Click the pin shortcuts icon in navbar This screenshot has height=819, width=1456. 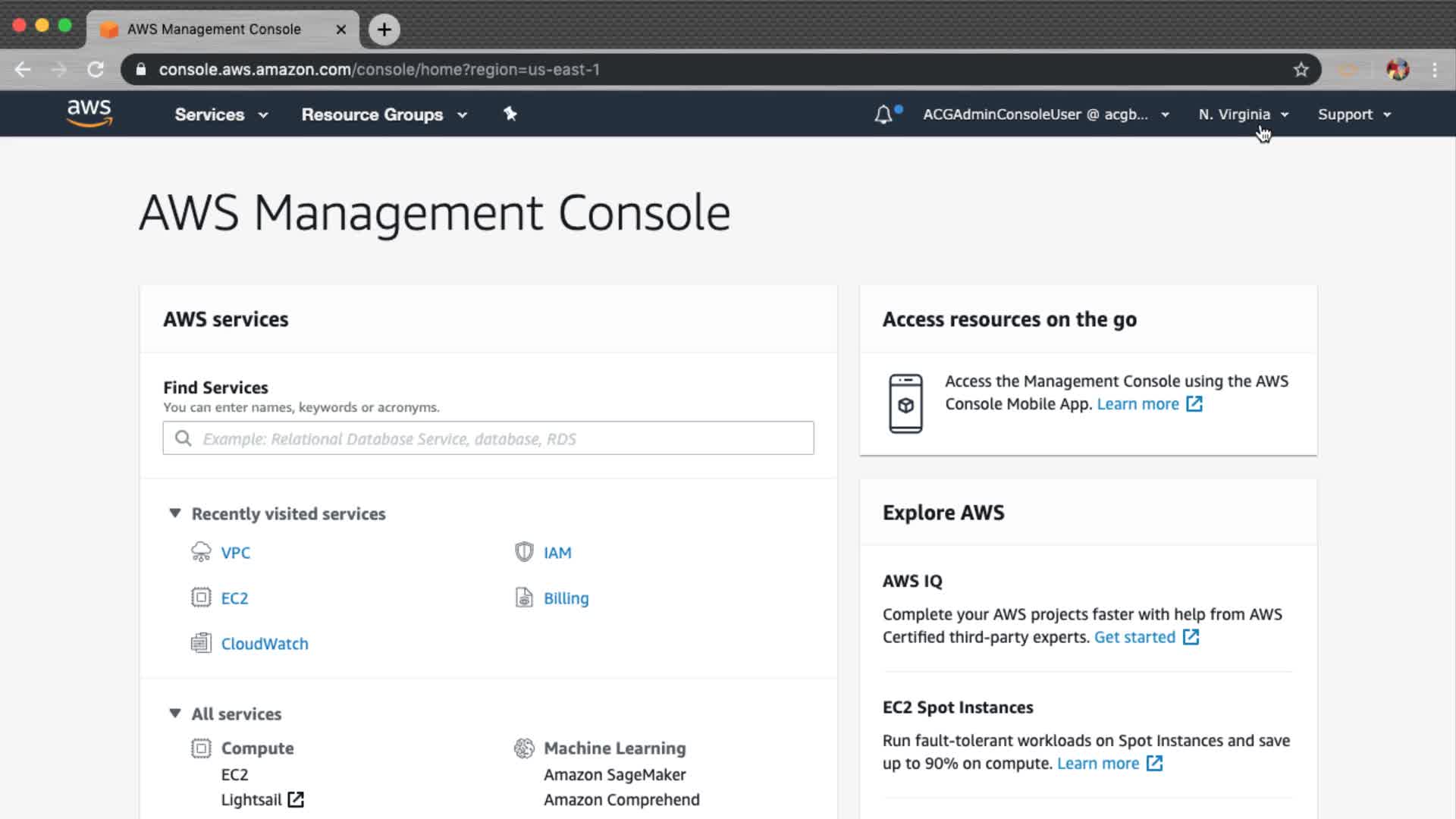[x=510, y=114]
